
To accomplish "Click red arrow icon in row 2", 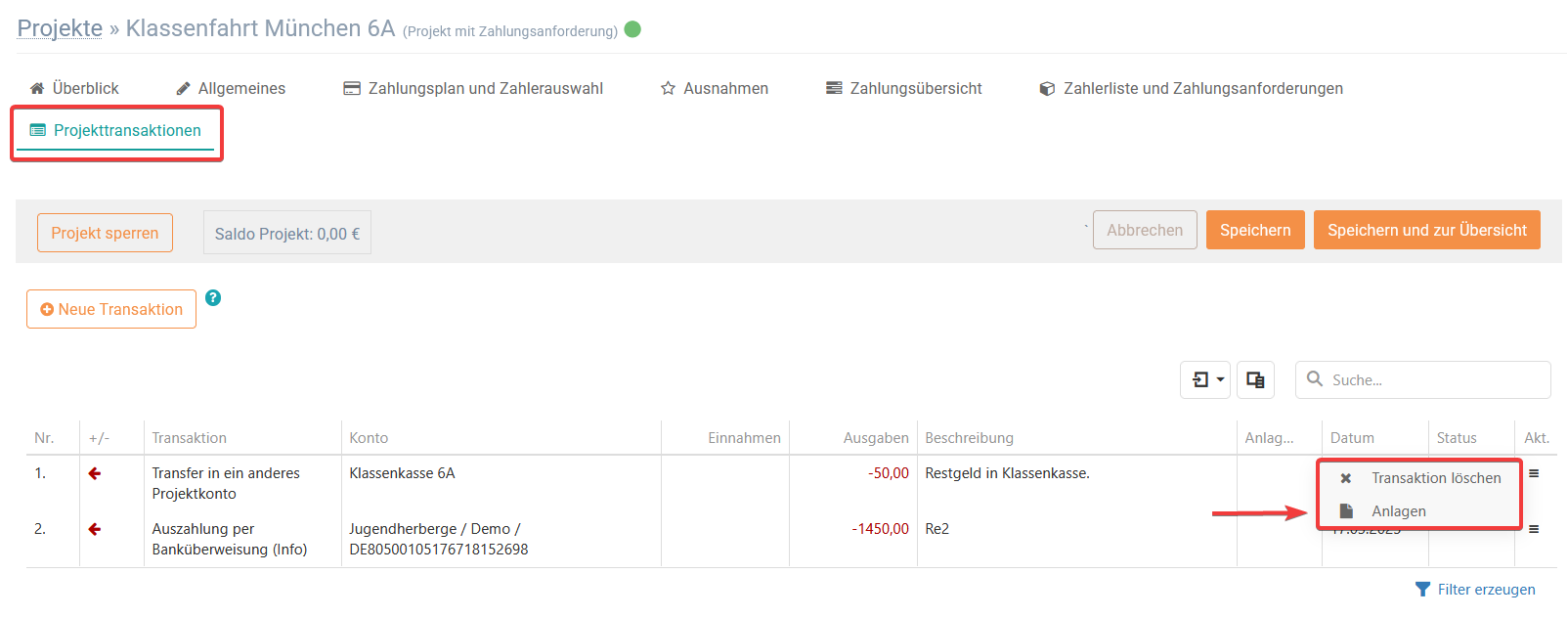I will [x=95, y=529].
